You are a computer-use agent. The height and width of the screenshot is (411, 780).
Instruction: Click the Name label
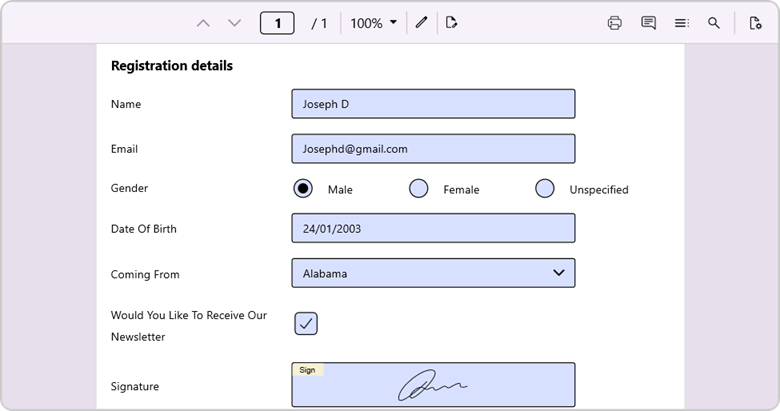126,104
